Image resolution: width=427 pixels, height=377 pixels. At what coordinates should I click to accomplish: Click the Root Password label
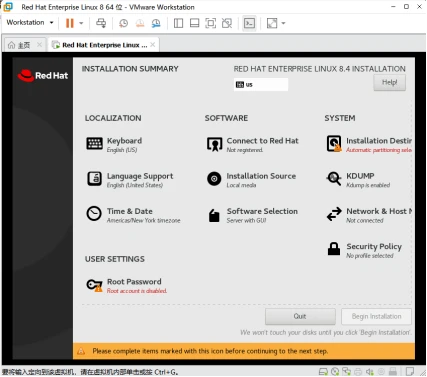click(x=134, y=282)
